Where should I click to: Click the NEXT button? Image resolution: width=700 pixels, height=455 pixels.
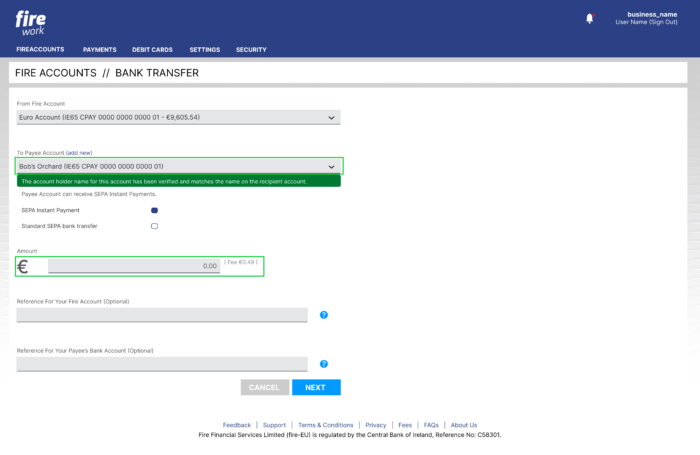[x=316, y=387]
